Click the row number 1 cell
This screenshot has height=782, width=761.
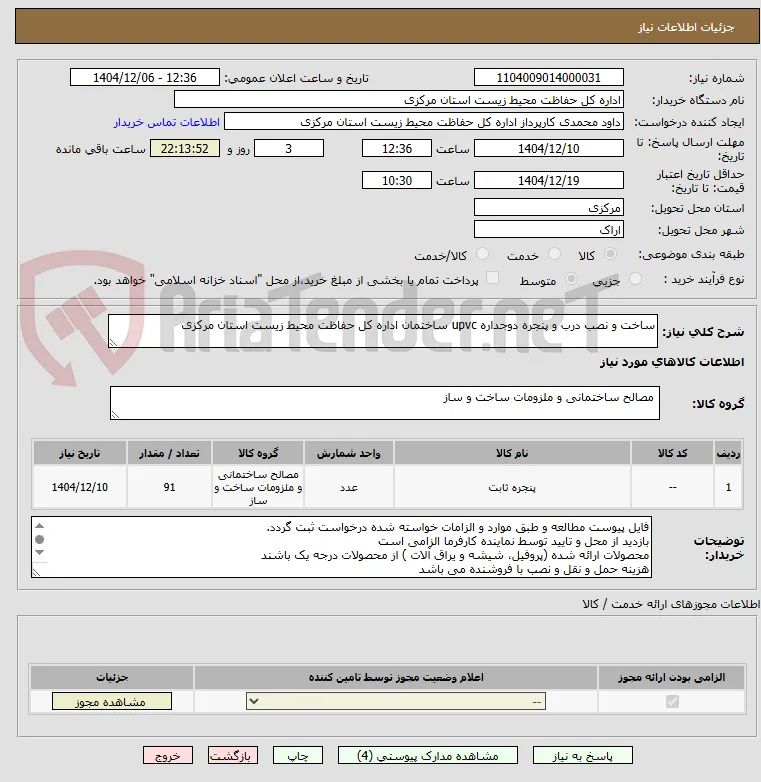point(728,487)
